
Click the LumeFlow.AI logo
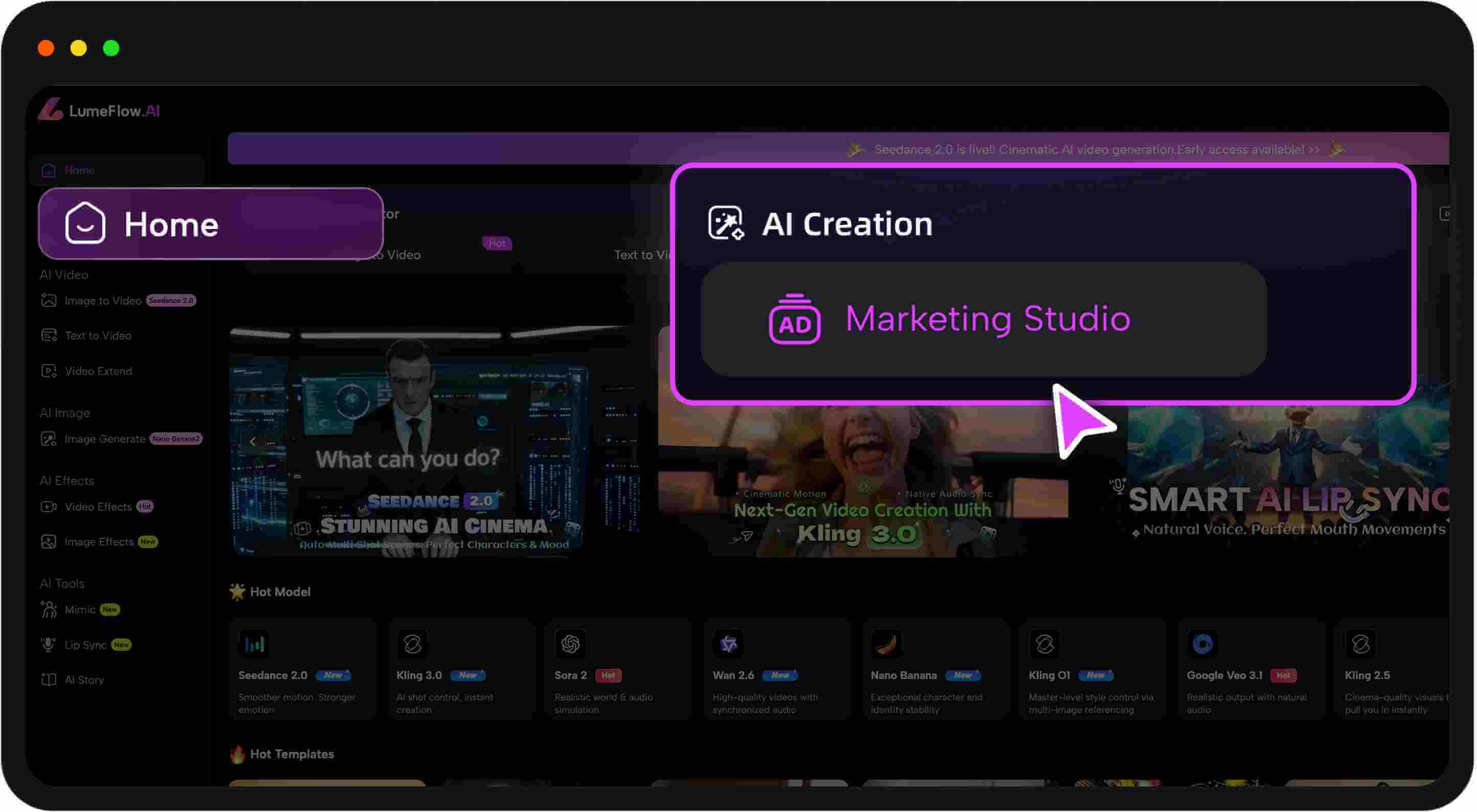(99, 110)
